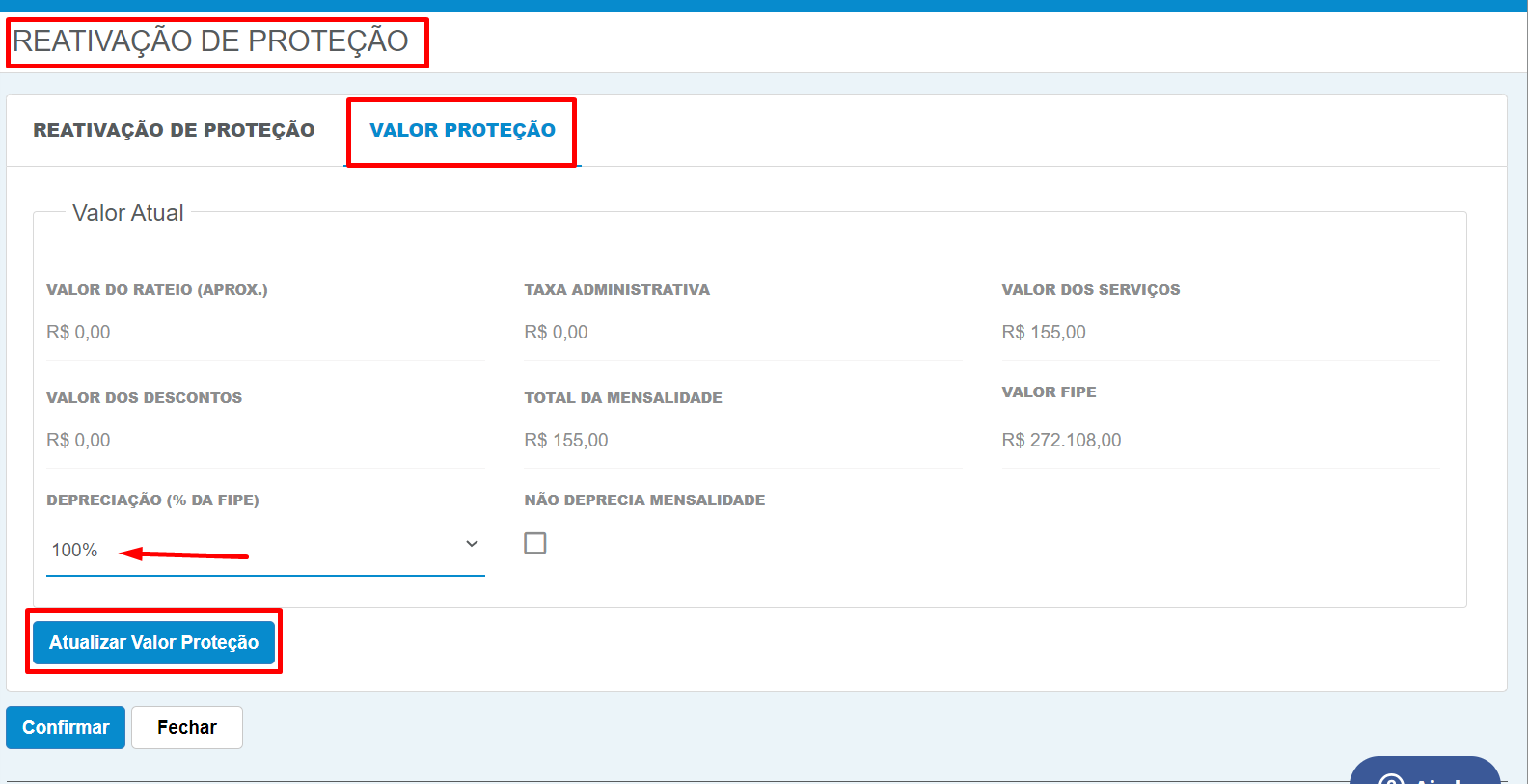Open the Depreciação (% da FIPE) dropdown
The image size is (1528, 784).
point(265,550)
